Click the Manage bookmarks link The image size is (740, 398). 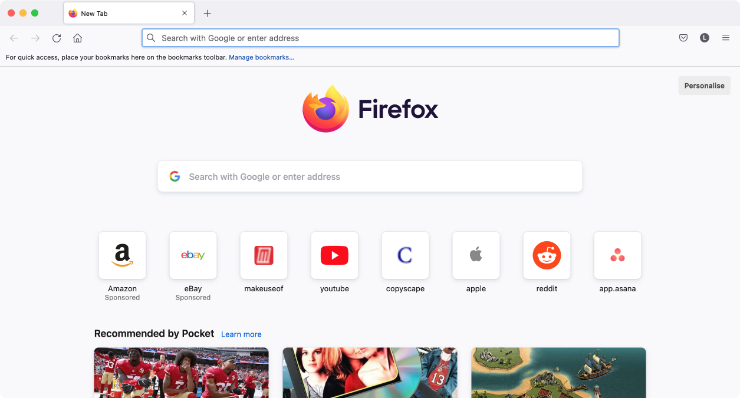261,58
